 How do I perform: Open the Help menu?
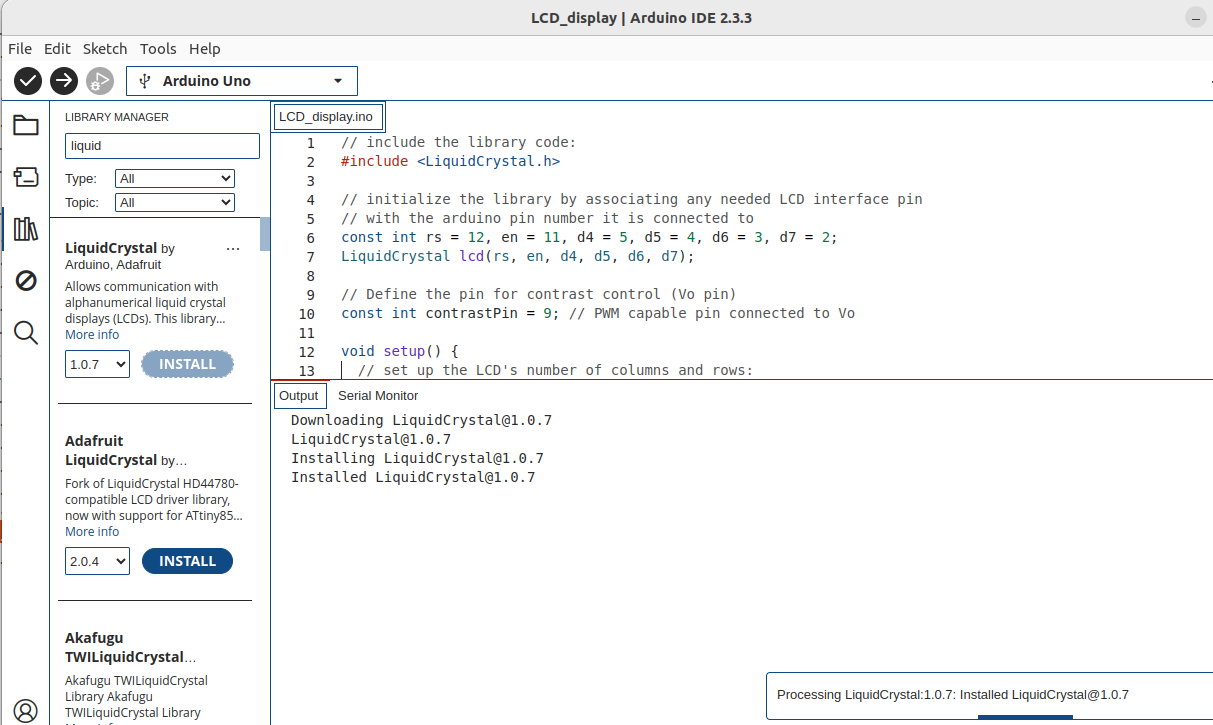(x=204, y=48)
